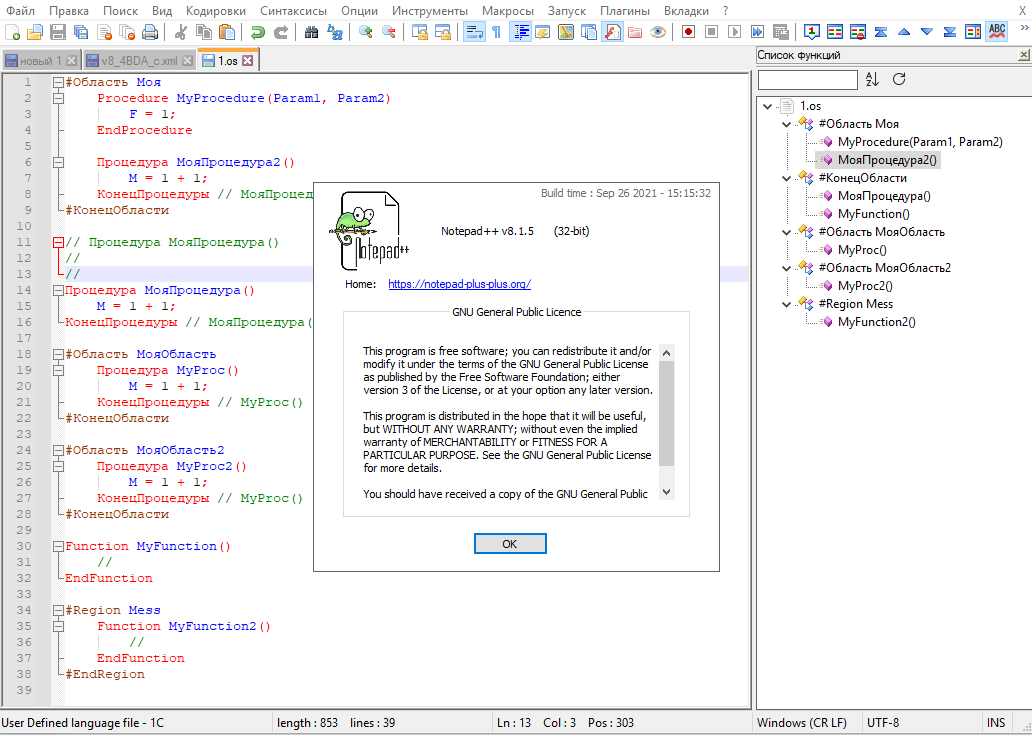Click the Compare plugin icon
This screenshot has width=1032, height=735.
coord(835,32)
